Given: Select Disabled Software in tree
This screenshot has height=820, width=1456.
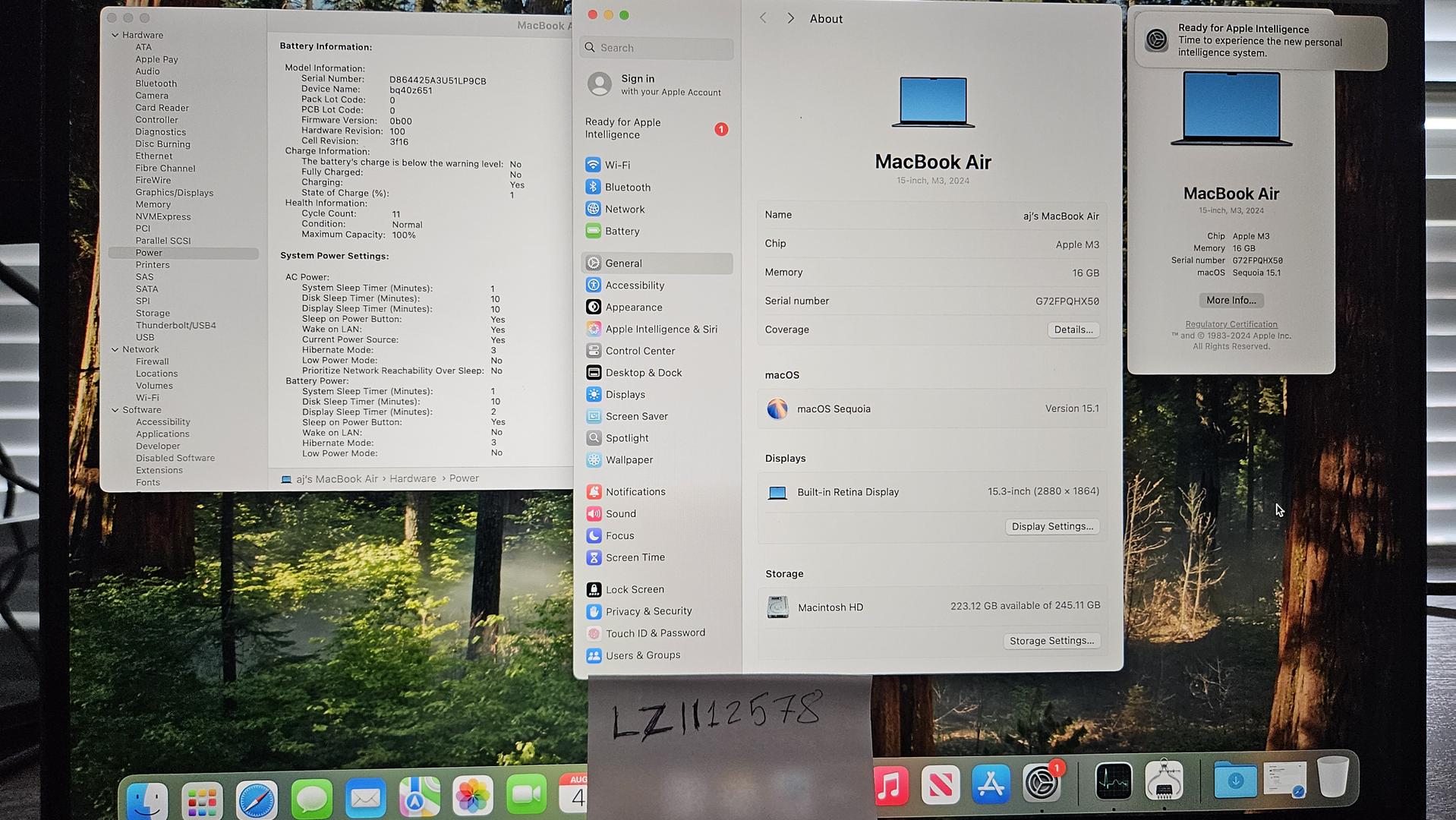Looking at the screenshot, I should point(175,458).
